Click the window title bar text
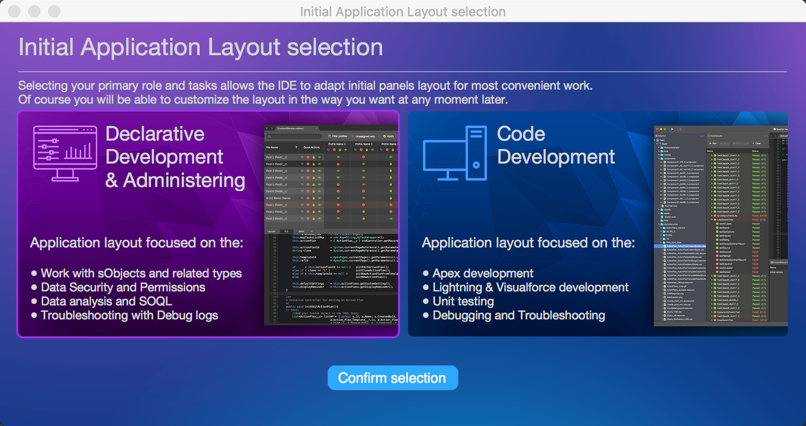Image resolution: width=806 pixels, height=426 pixels. click(403, 11)
